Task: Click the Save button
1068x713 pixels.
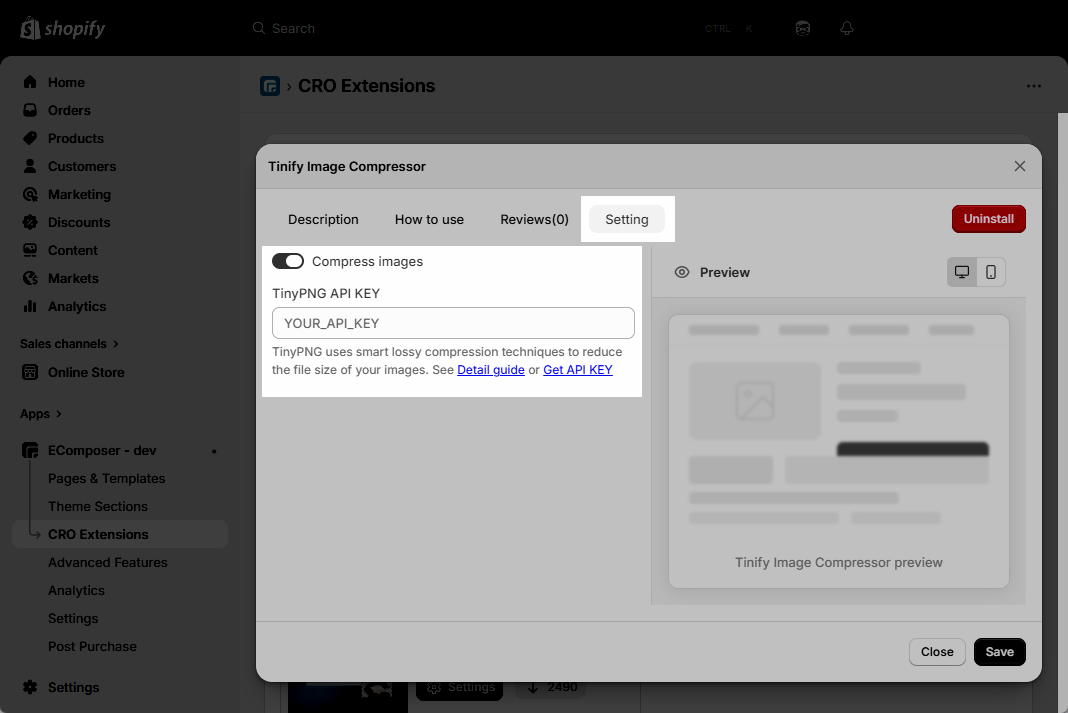Action: coord(999,652)
